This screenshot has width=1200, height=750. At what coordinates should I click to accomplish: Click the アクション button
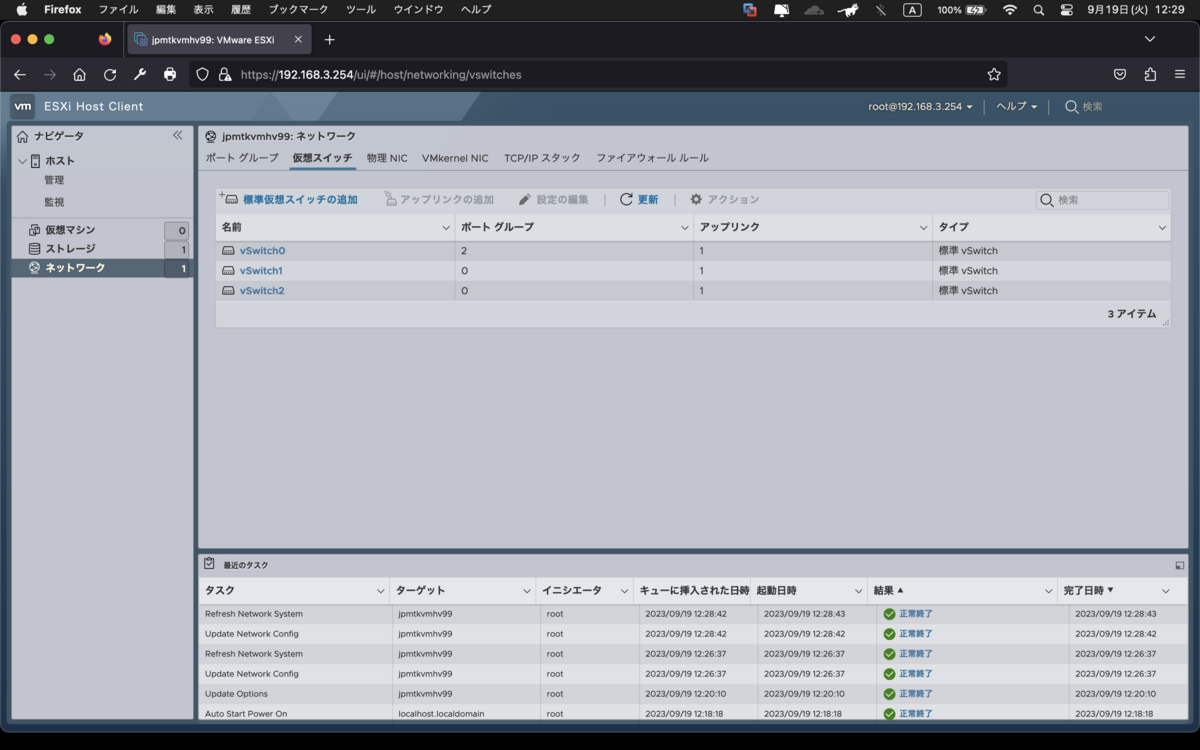[725, 200]
